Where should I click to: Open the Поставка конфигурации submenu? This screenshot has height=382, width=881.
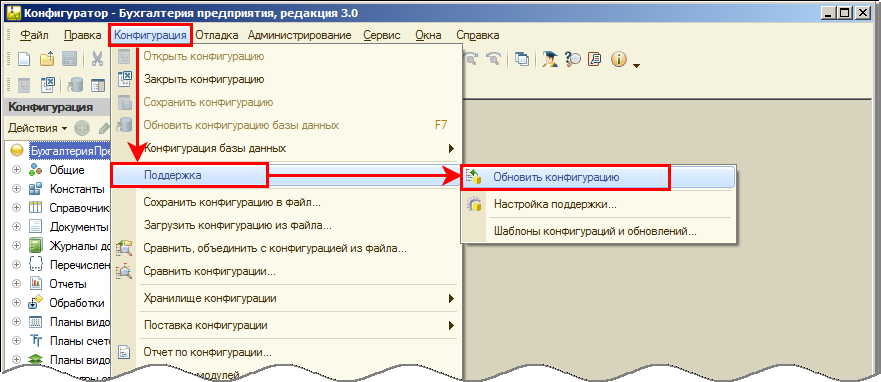pyautogui.click(x=286, y=325)
